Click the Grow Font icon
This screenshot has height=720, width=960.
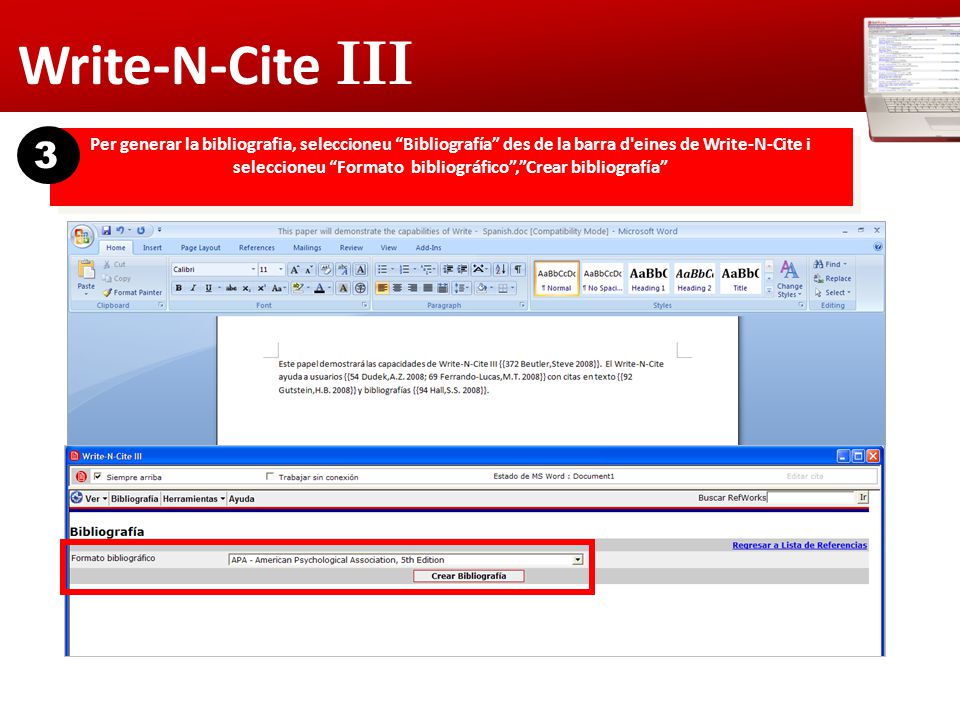click(x=294, y=269)
